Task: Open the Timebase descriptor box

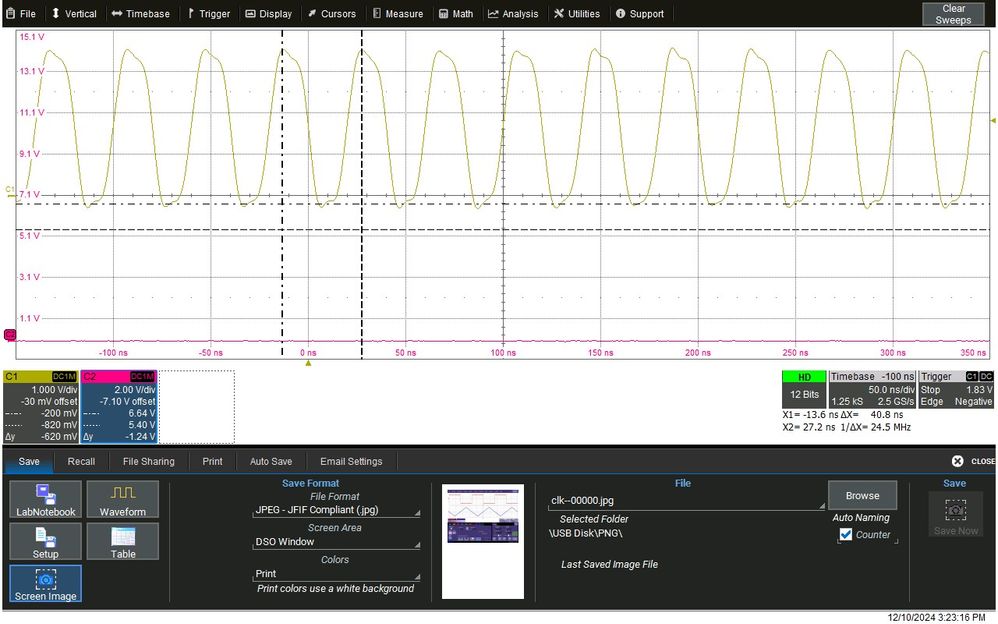Action: pos(872,389)
